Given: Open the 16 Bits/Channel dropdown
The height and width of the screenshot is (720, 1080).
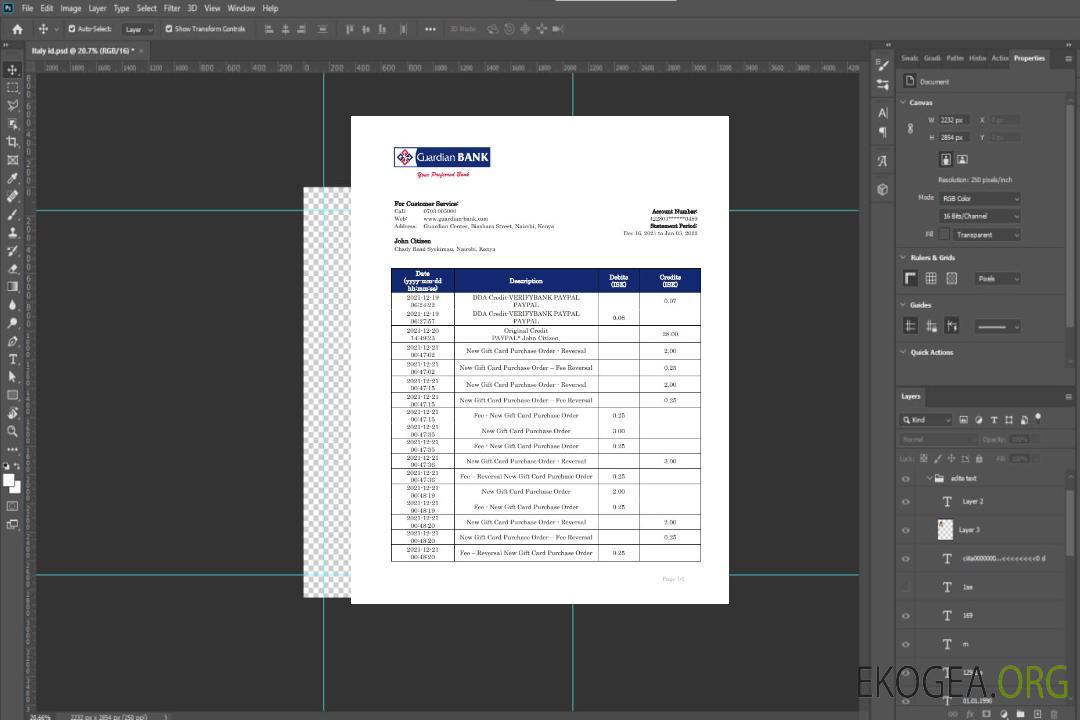Looking at the screenshot, I should coord(980,216).
